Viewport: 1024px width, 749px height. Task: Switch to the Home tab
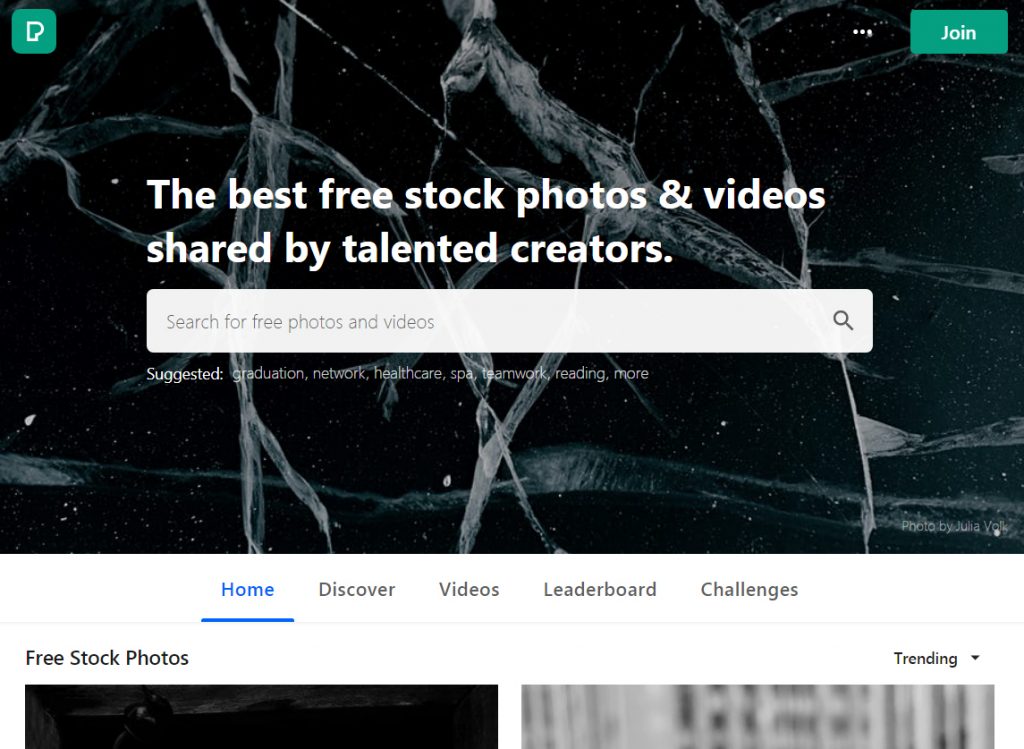(x=248, y=590)
